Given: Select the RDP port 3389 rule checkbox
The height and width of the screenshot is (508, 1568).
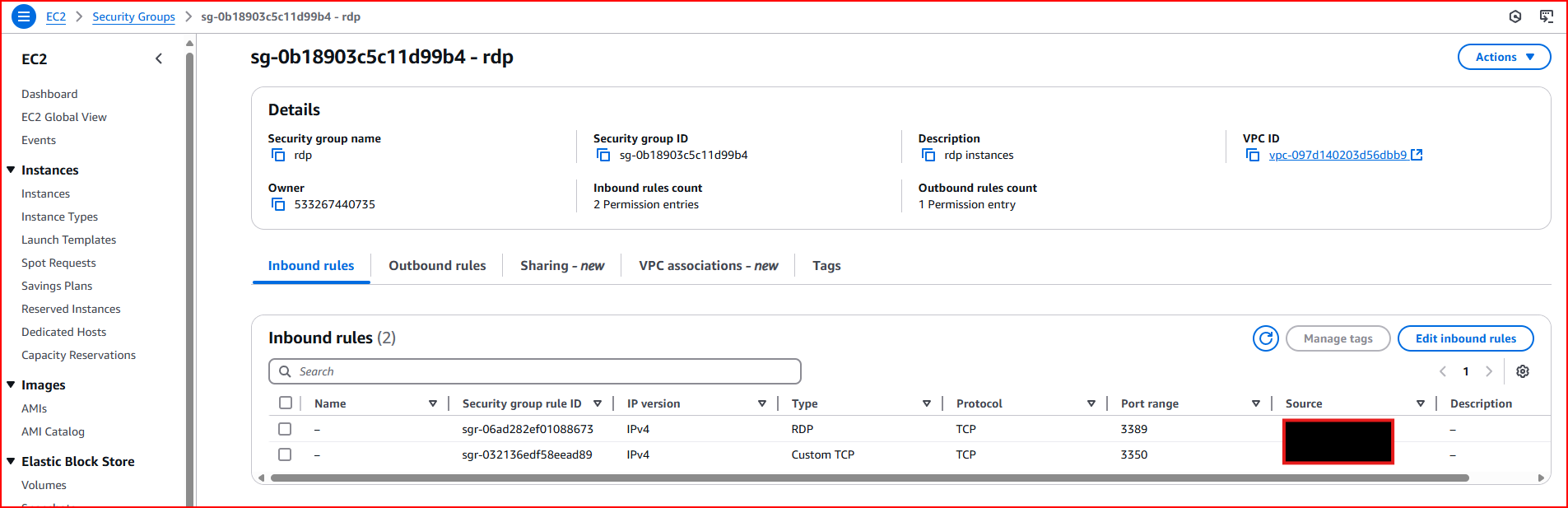Looking at the screenshot, I should tap(285, 429).
